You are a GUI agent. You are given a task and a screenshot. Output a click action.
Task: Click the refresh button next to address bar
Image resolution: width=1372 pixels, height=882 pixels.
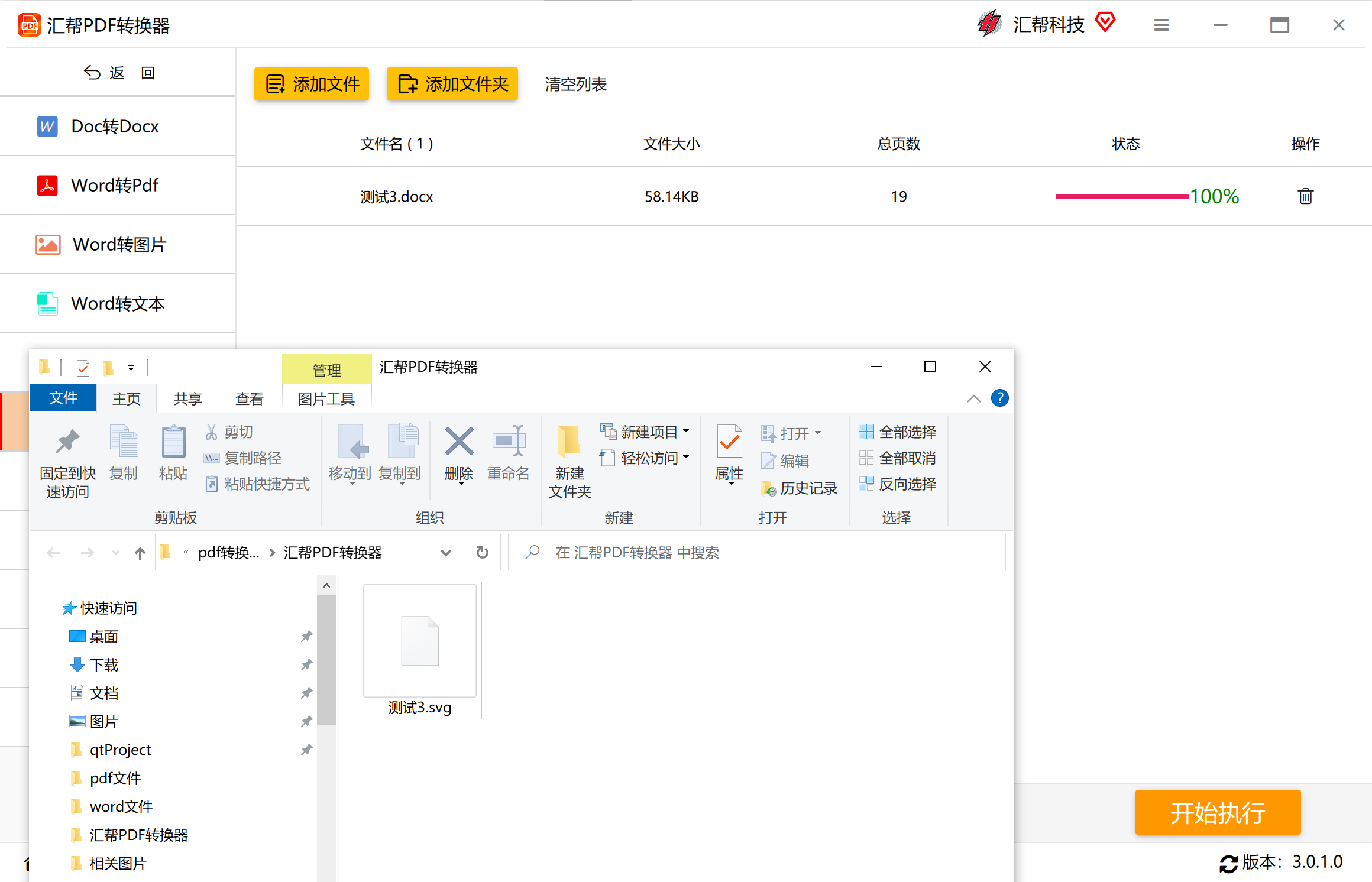483,552
